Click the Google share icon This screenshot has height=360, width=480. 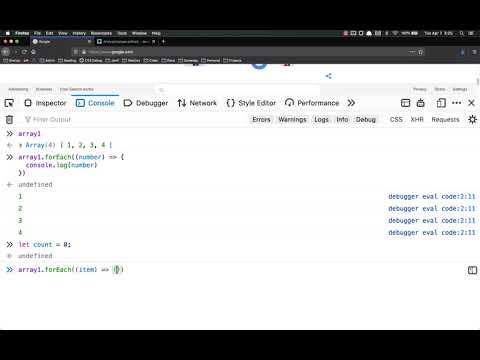(x=328, y=76)
